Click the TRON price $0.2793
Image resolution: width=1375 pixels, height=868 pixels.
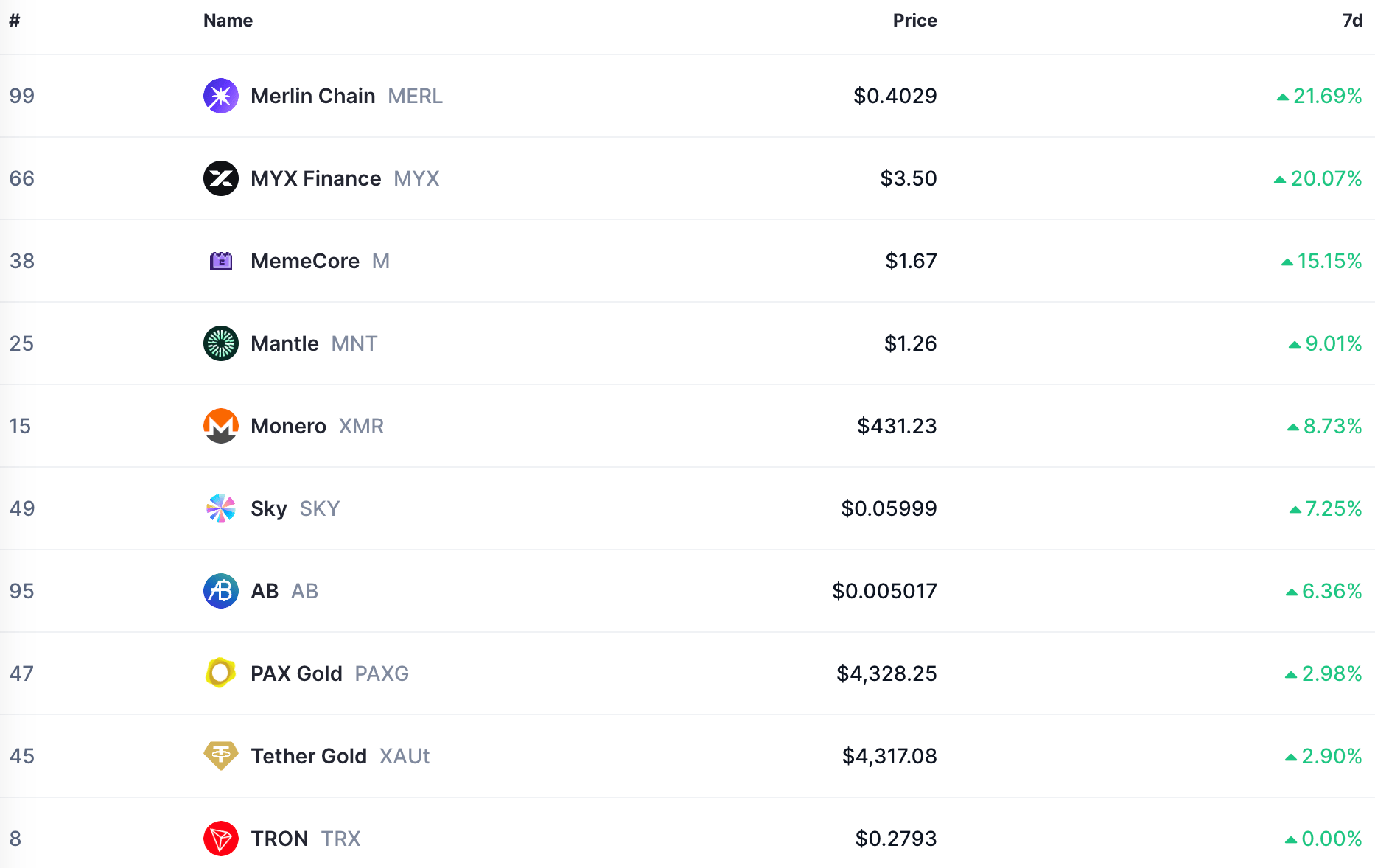895,839
